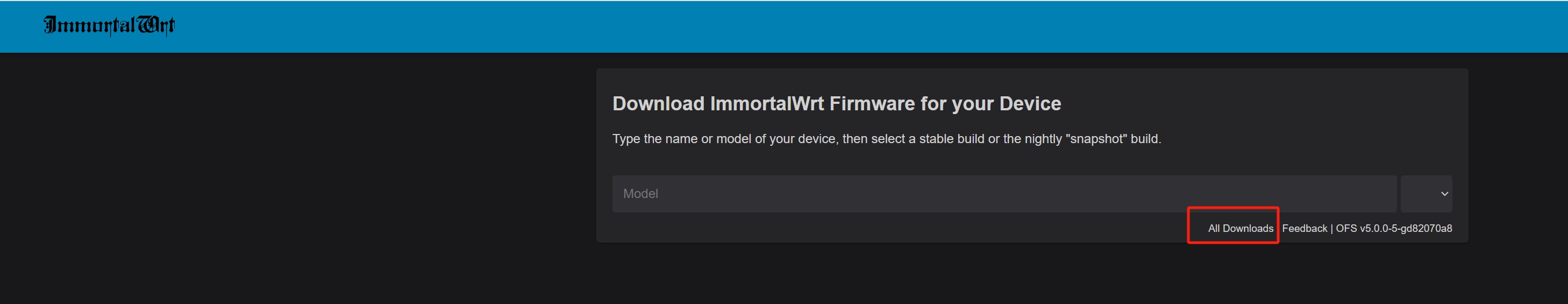The image size is (1568, 304).
Task: Click the "Download ImmortalWrt Firmware for your Device" heading
Action: tap(836, 103)
